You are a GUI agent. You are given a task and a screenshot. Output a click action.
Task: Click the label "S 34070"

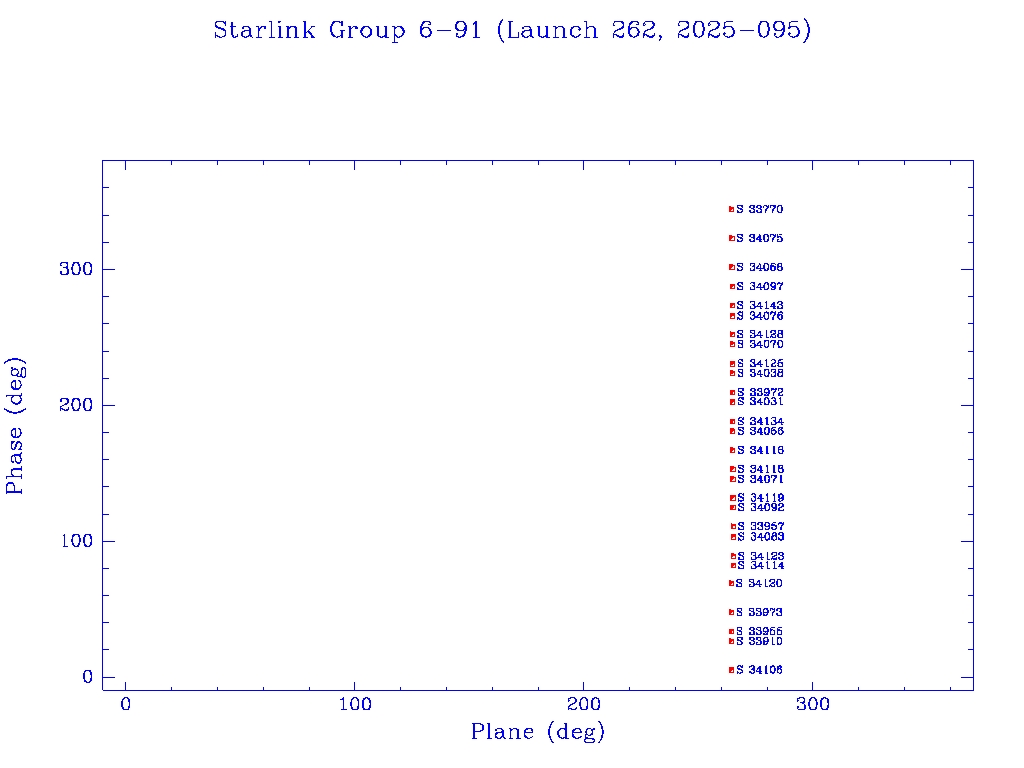760,344
